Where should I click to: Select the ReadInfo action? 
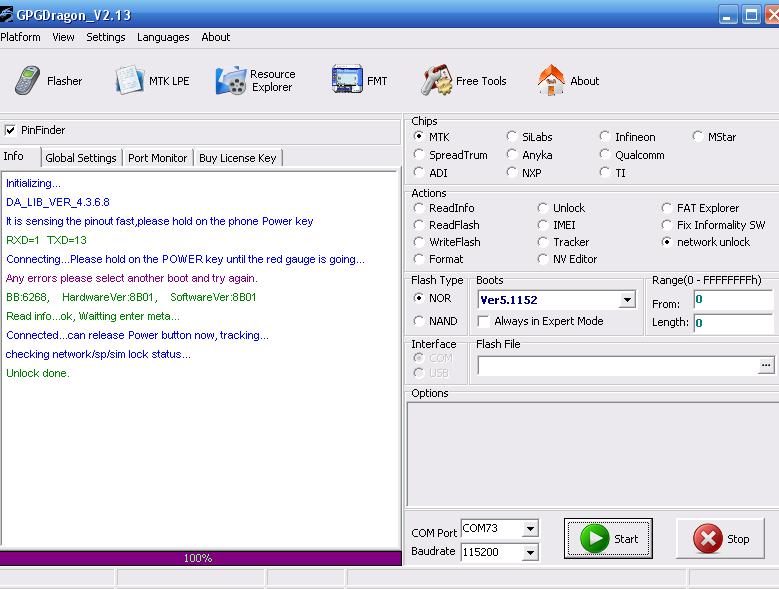tap(419, 208)
